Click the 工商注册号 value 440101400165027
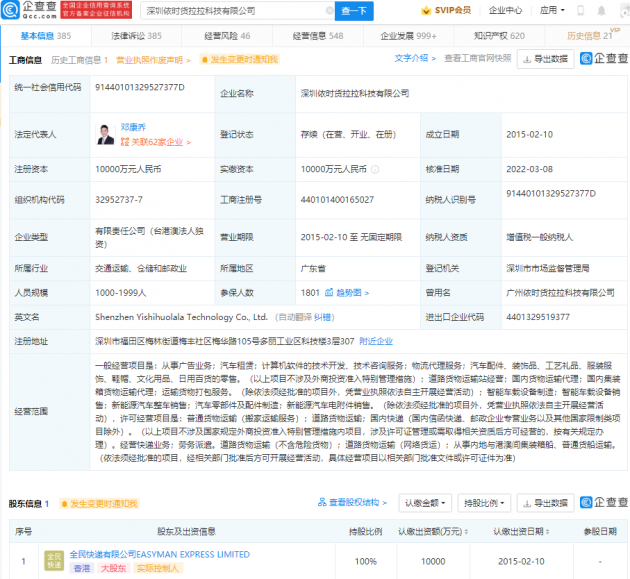The width and height of the screenshot is (630, 579). (337, 200)
